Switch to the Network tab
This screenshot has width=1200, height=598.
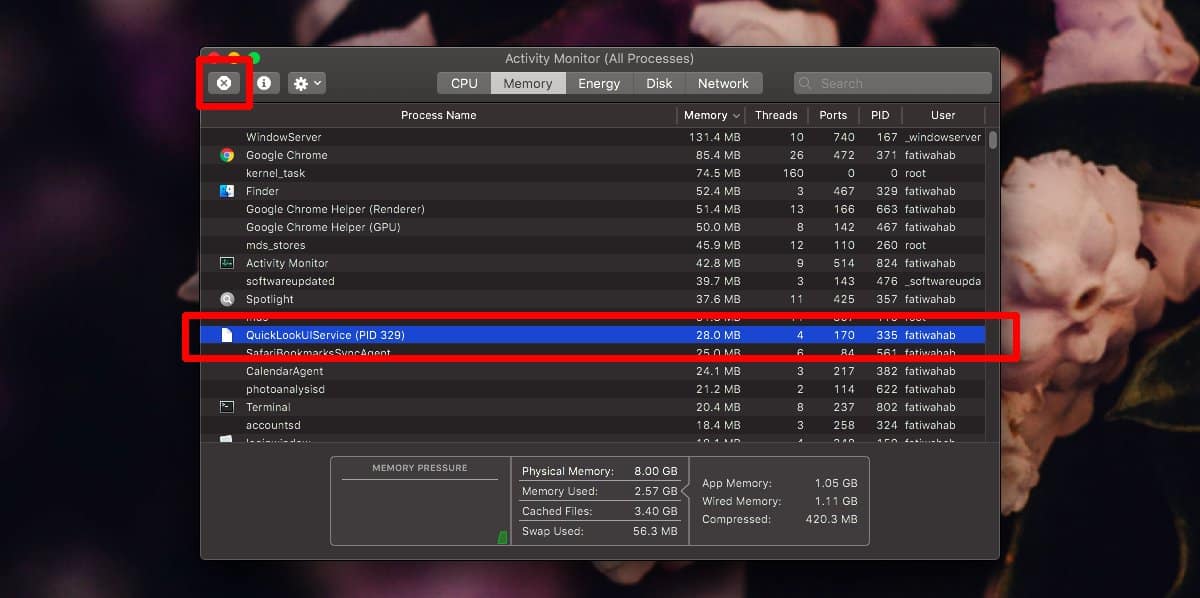723,83
